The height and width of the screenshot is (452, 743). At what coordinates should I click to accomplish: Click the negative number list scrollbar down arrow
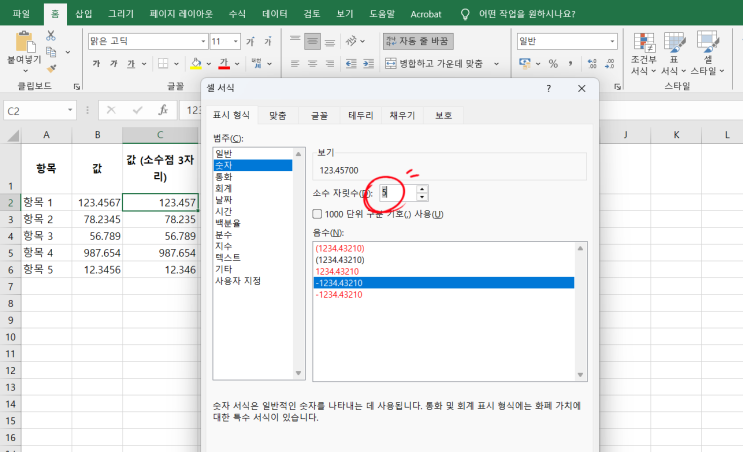(x=580, y=375)
